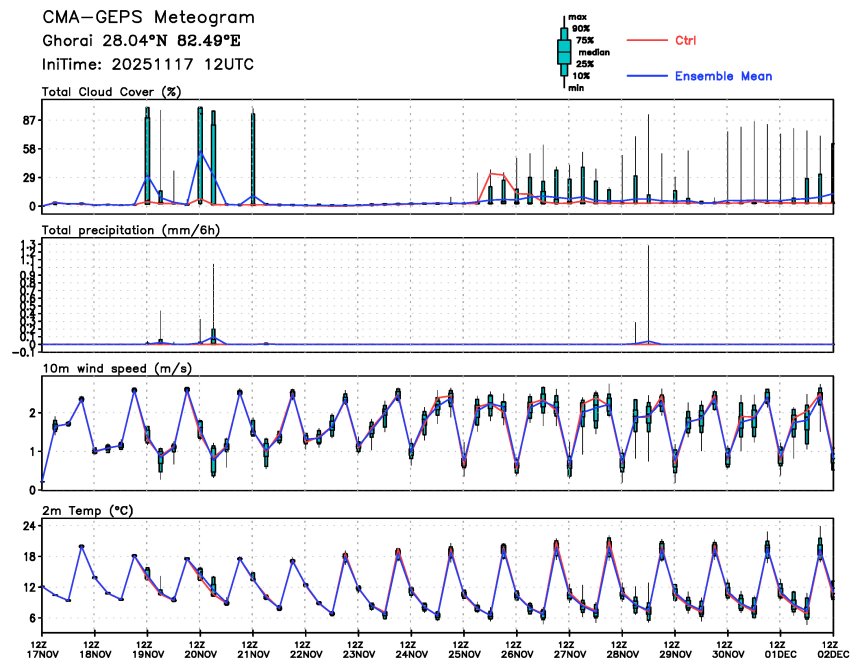Screen dimensions: 860x670
Task: Select the Total Cloud Cover panel title
Action: [110, 92]
